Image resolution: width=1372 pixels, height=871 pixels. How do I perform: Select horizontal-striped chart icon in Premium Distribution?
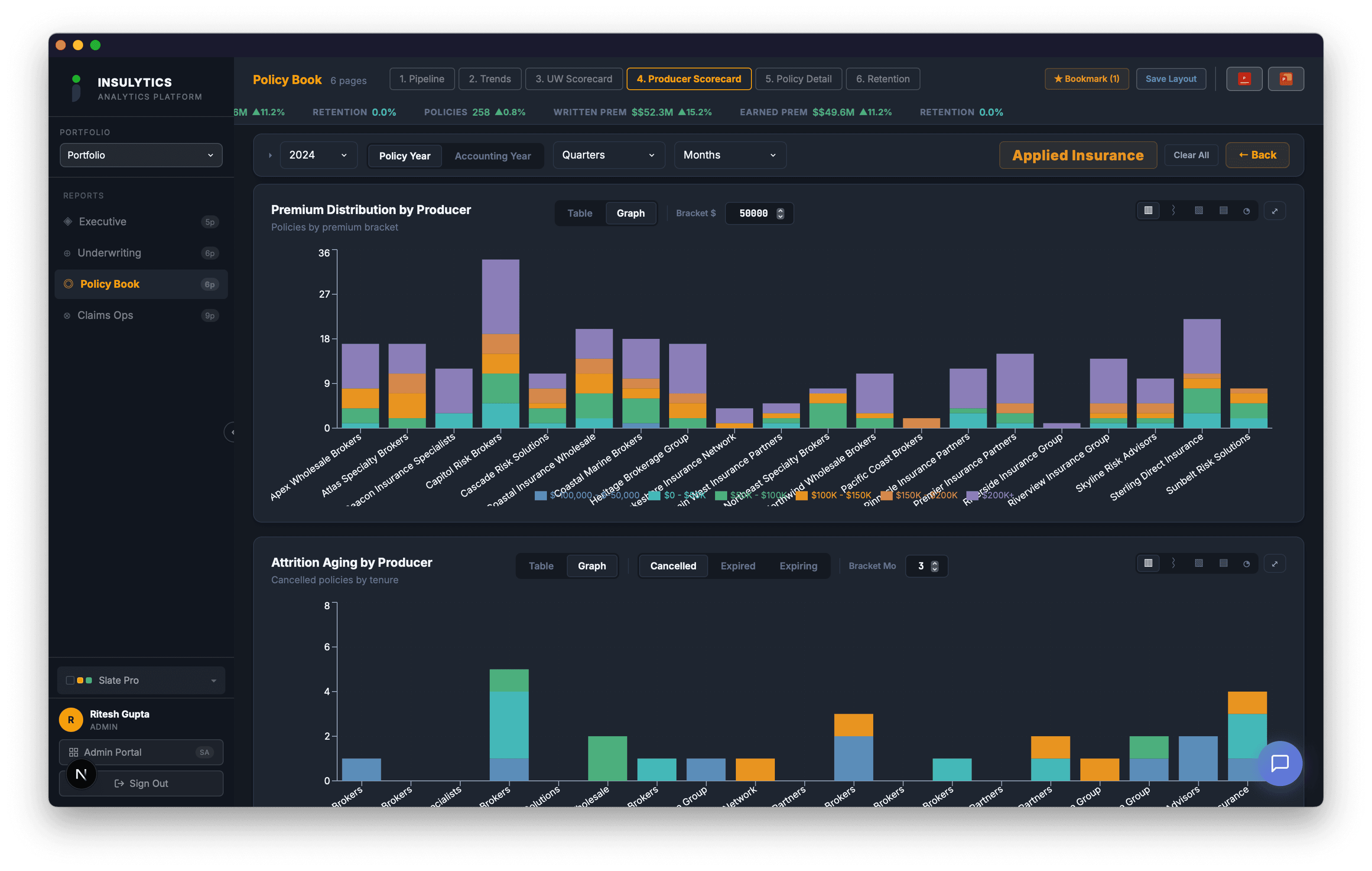click(1223, 211)
